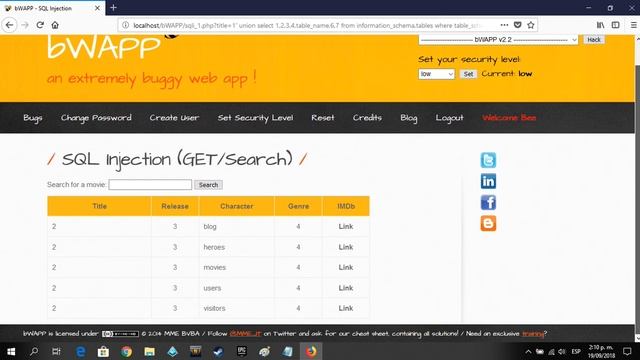
Task: Click the Genre column header
Action: 298,206
